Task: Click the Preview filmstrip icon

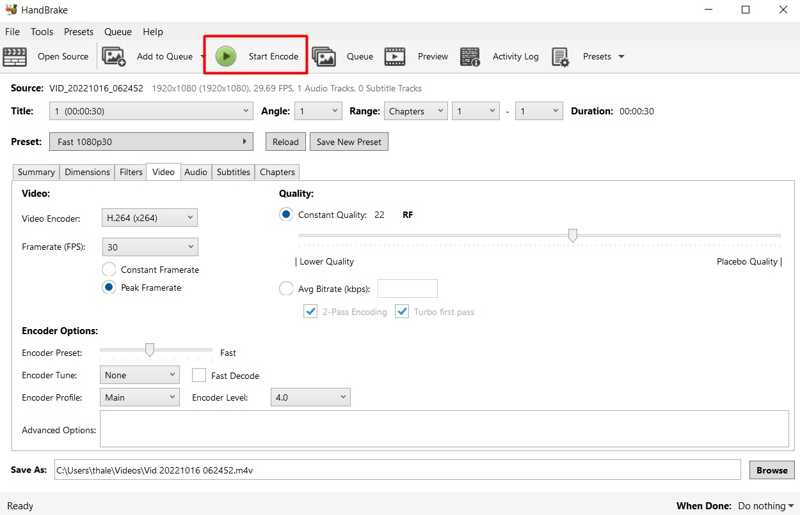Action: tap(395, 57)
